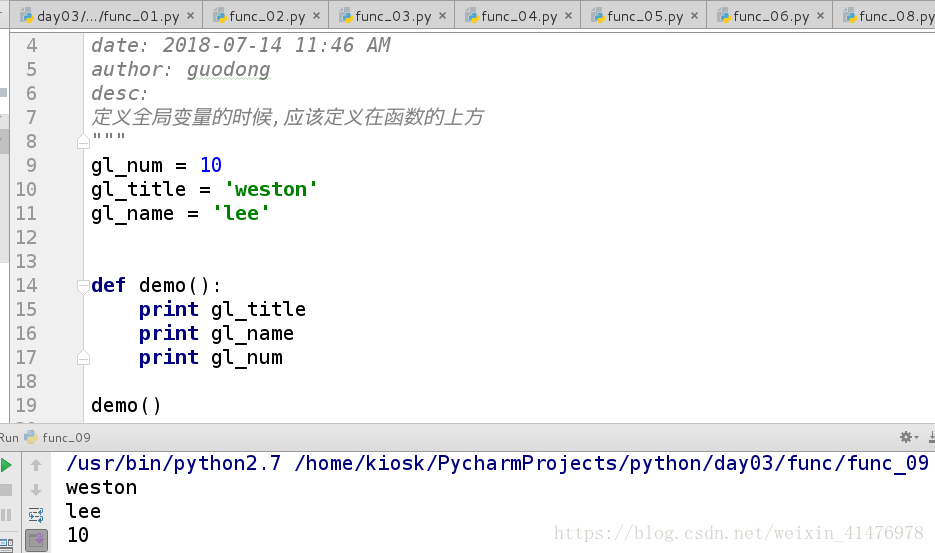Image resolution: width=935 pixels, height=553 pixels.
Task: Close the func_05.py tab
Action: pos(694,16)
